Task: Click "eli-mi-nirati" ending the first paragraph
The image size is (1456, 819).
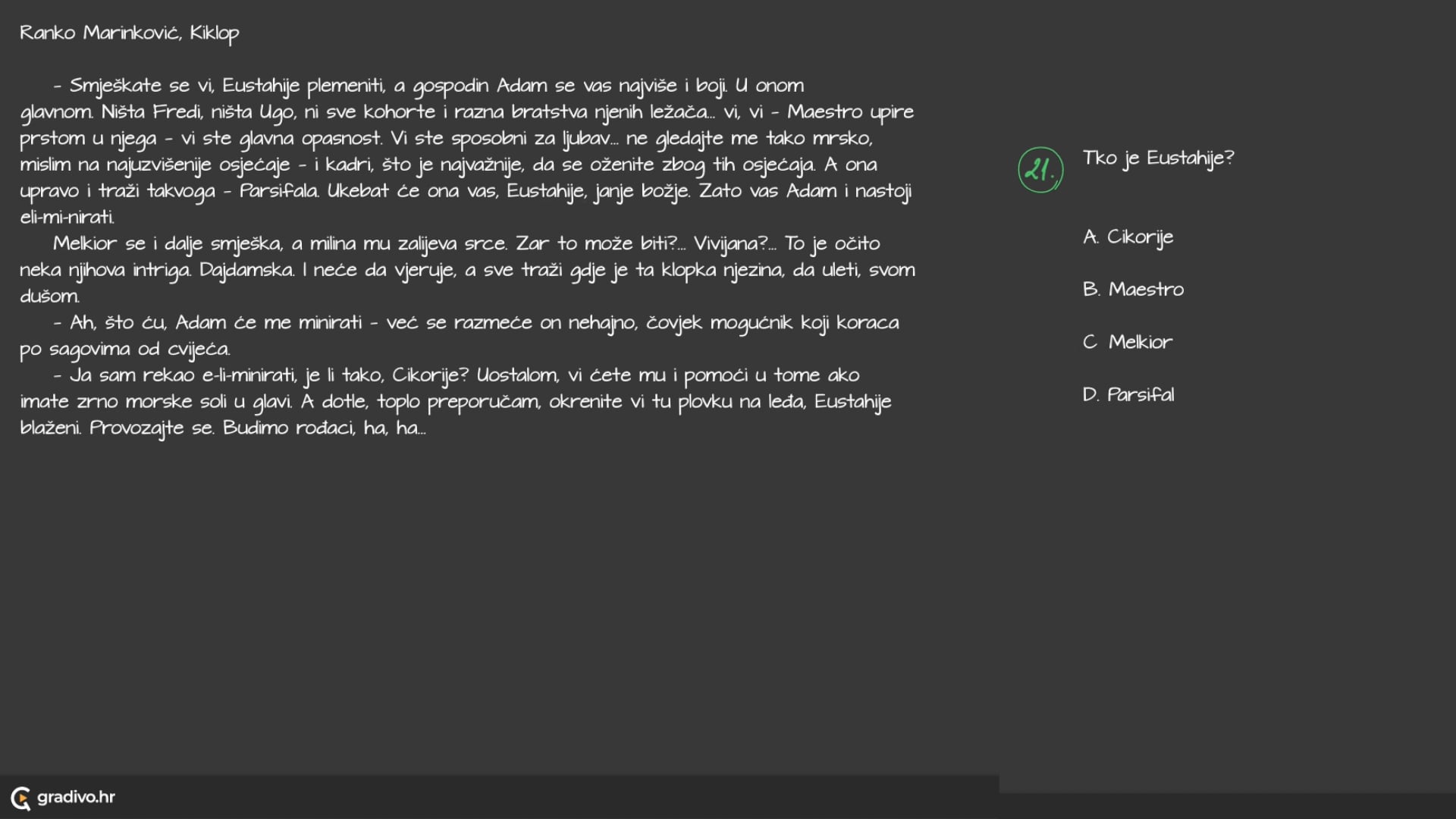Action: 67,217
